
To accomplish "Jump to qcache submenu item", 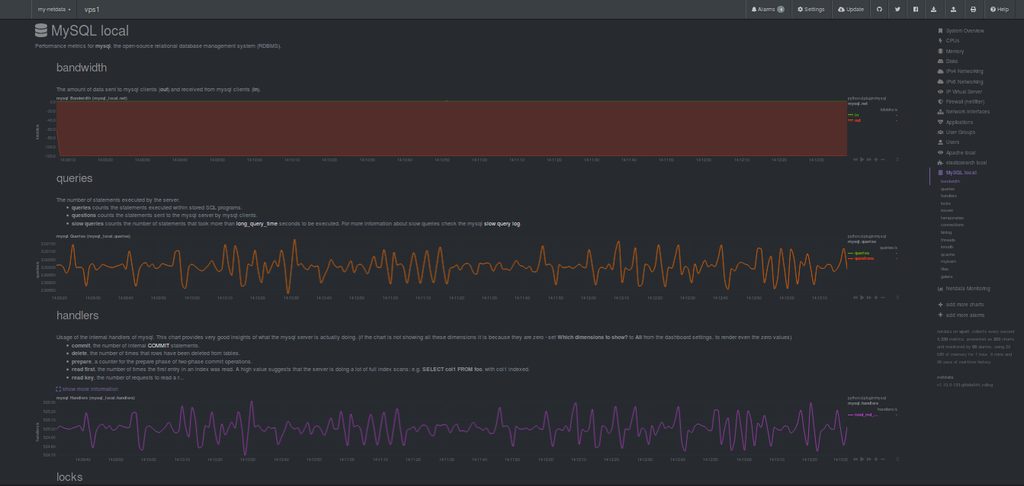I will [x=948, y=255].
